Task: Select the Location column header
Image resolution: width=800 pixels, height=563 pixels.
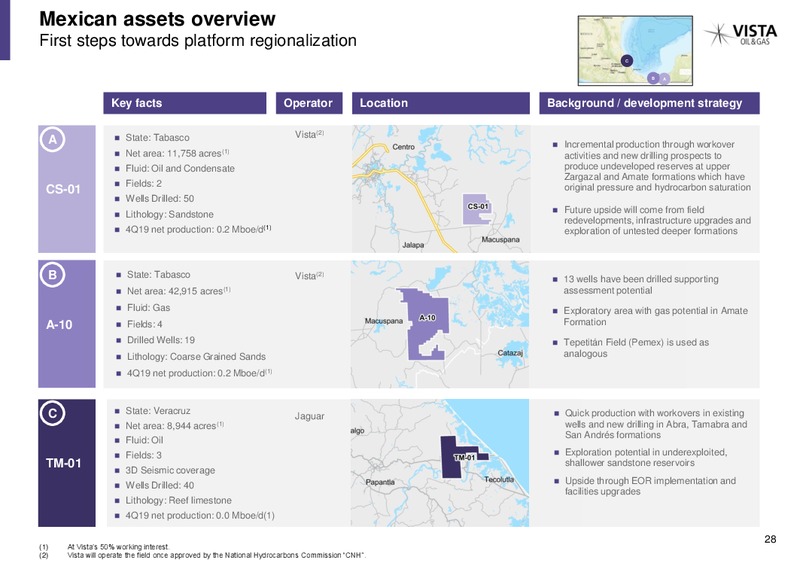Action: click(x=441, y=103)
